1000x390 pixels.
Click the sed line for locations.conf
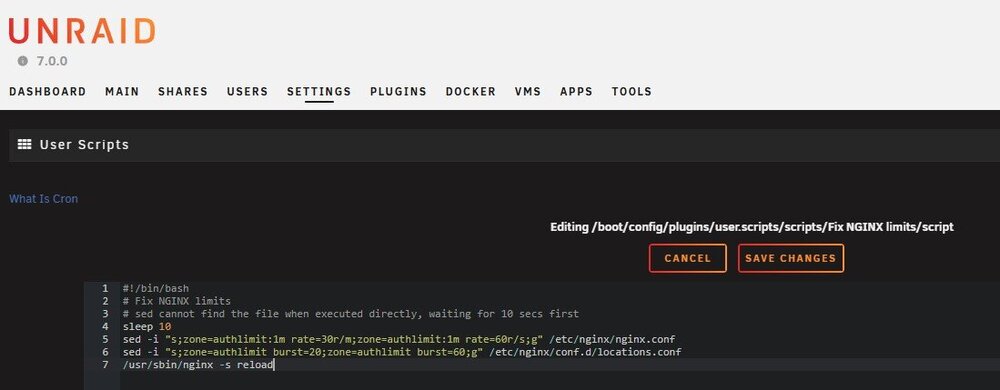(402, 352)
